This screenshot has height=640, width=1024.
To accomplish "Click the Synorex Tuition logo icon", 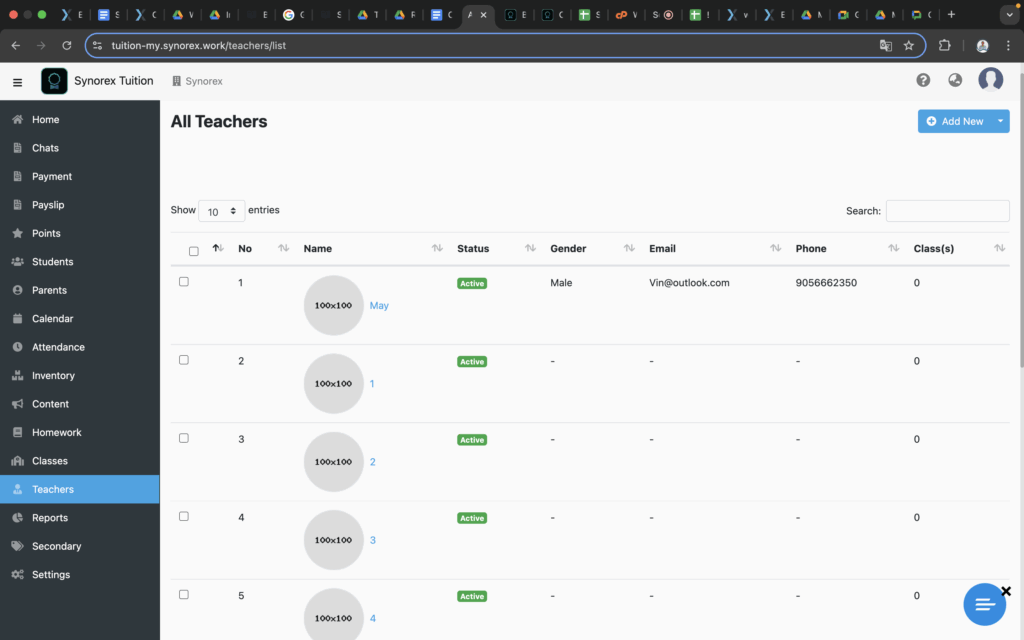I will click(54, 81).
